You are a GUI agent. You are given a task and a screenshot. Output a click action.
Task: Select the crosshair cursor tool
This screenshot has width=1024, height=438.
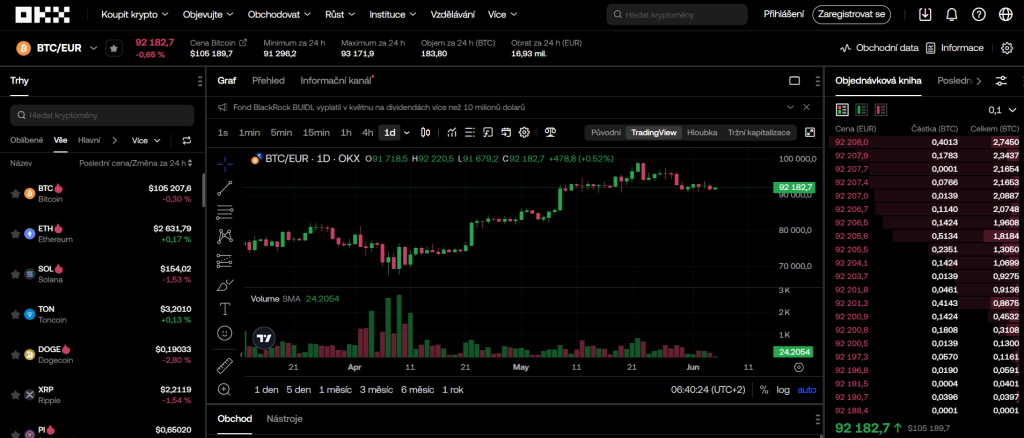click(225, 164)
